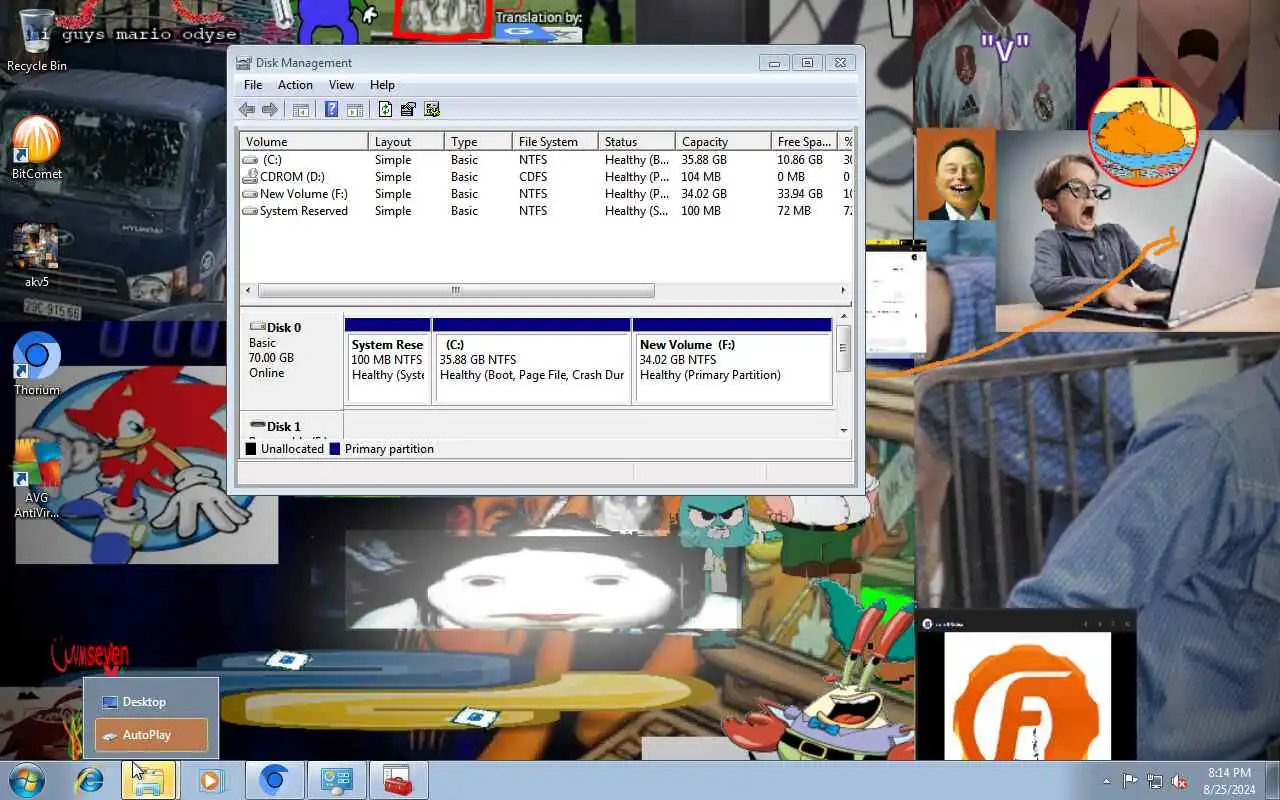Open the clock showing 8:14 PM
The width and height of the screenshot is (1280, 800).
[x=1229, y=780]
